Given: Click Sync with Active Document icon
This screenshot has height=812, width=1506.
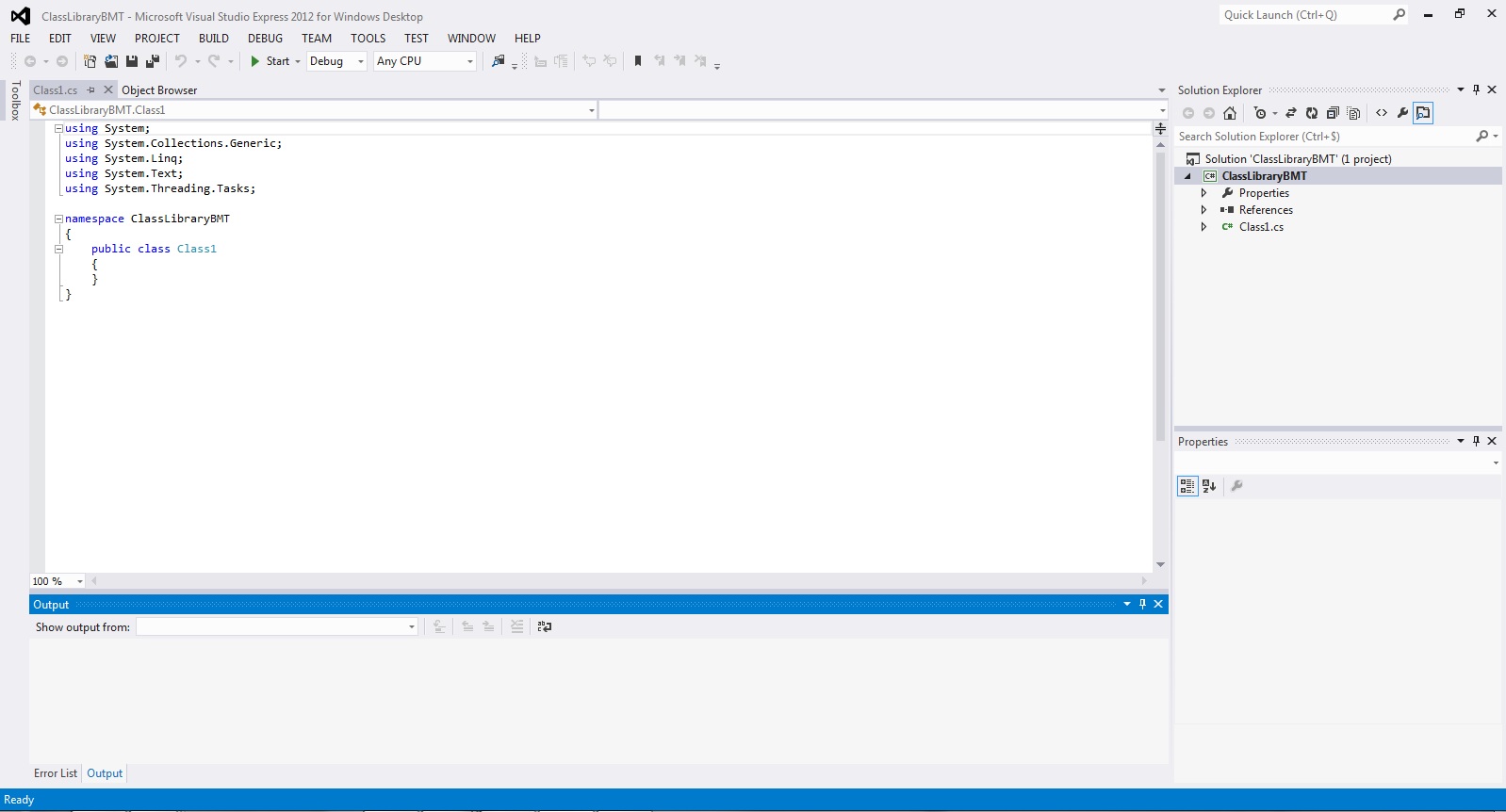Looking at the screenshot, I should 1291,113.
